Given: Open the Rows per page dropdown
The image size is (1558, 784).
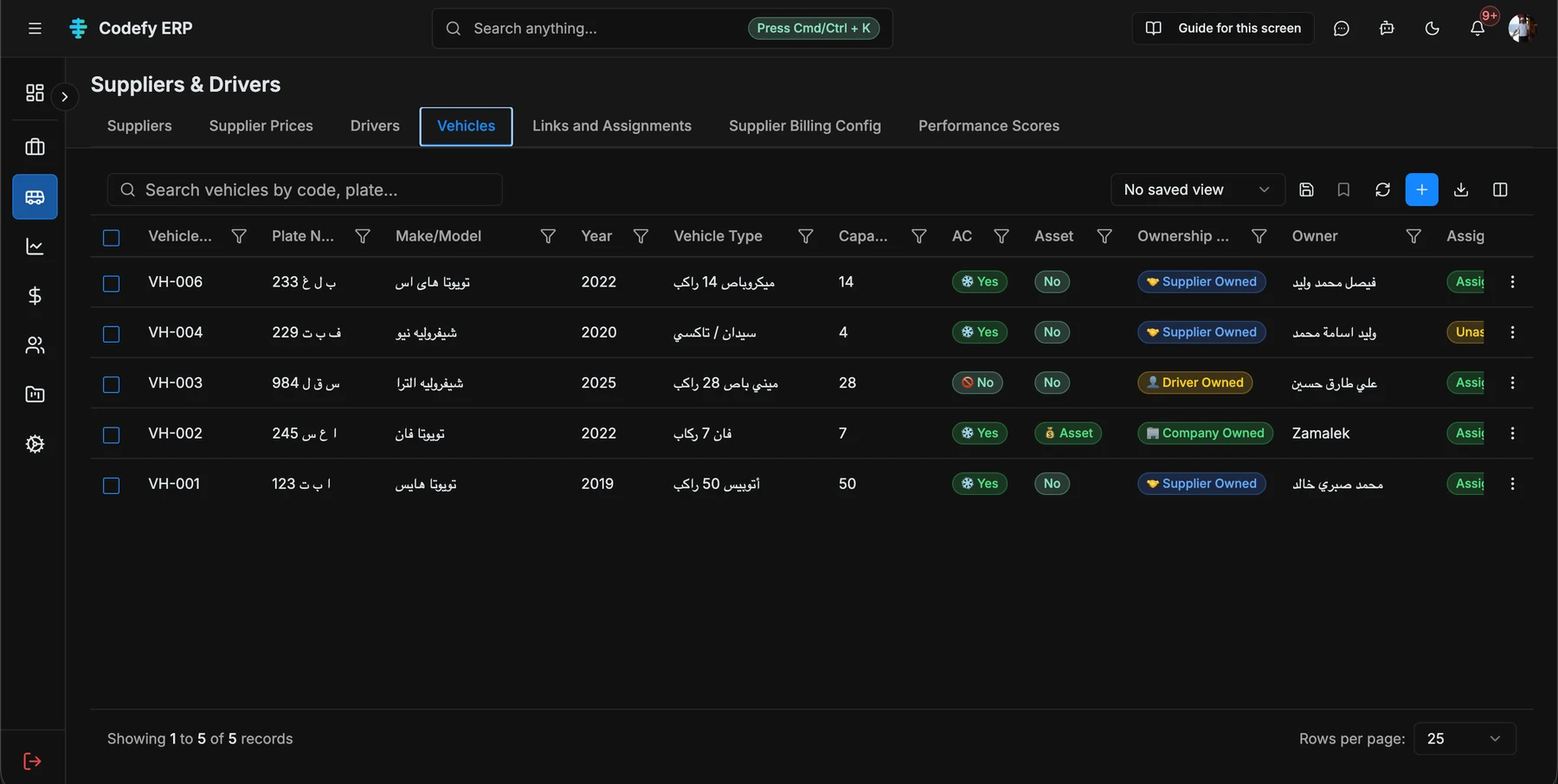Looking at the screenshot, I should 1465,739.
